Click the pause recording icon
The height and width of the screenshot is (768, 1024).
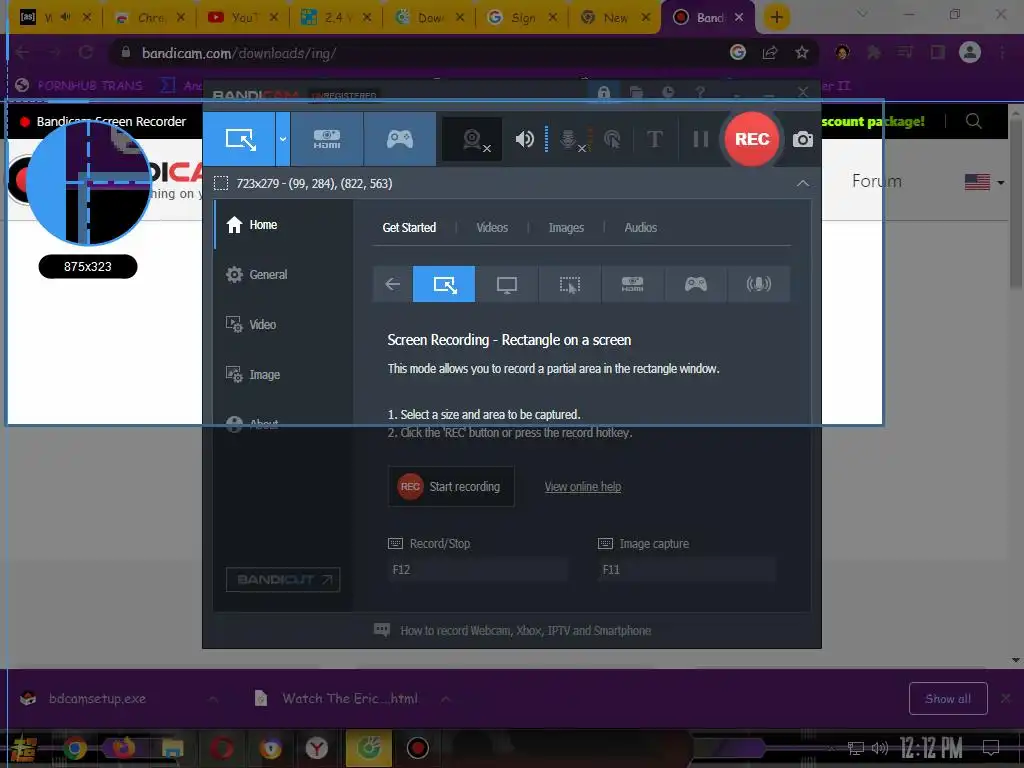(700, 139)
